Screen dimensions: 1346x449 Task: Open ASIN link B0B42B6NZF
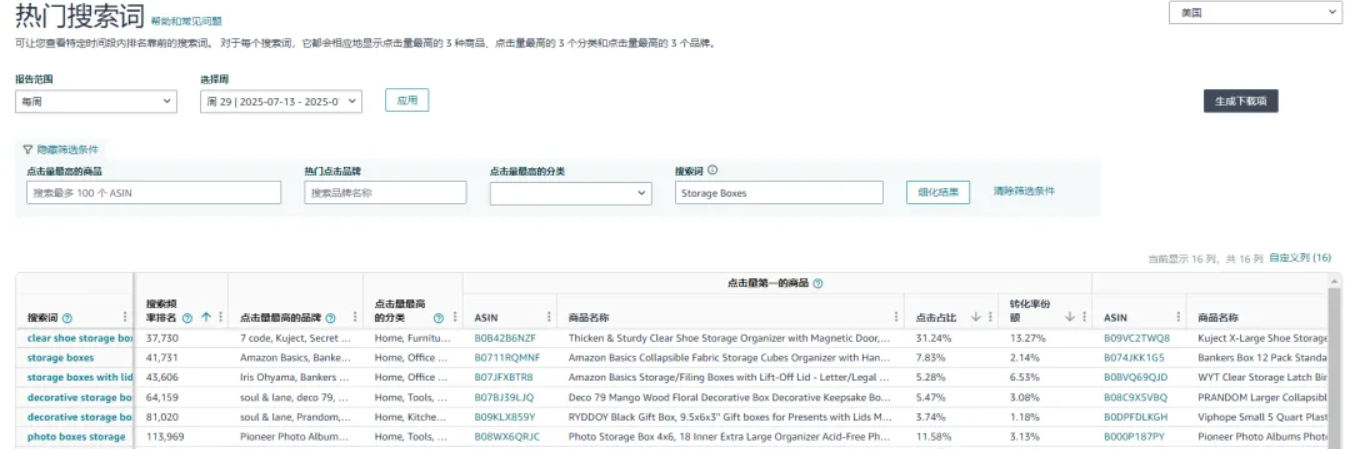(505, 338)
